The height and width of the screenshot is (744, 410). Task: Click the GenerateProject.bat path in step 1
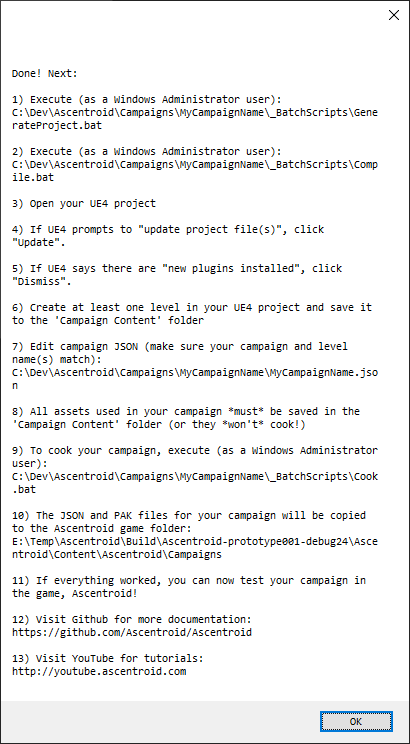195,119
